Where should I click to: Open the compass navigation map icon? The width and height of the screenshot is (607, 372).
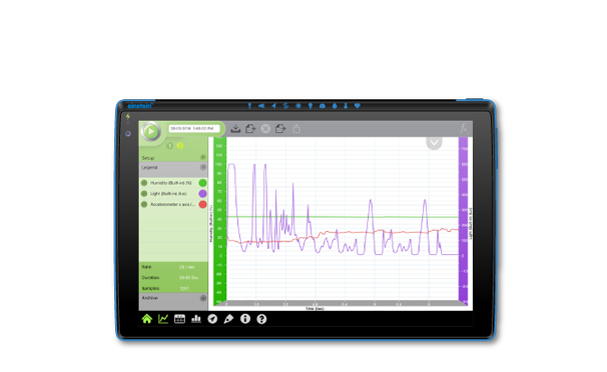click(x=213, y=319)
